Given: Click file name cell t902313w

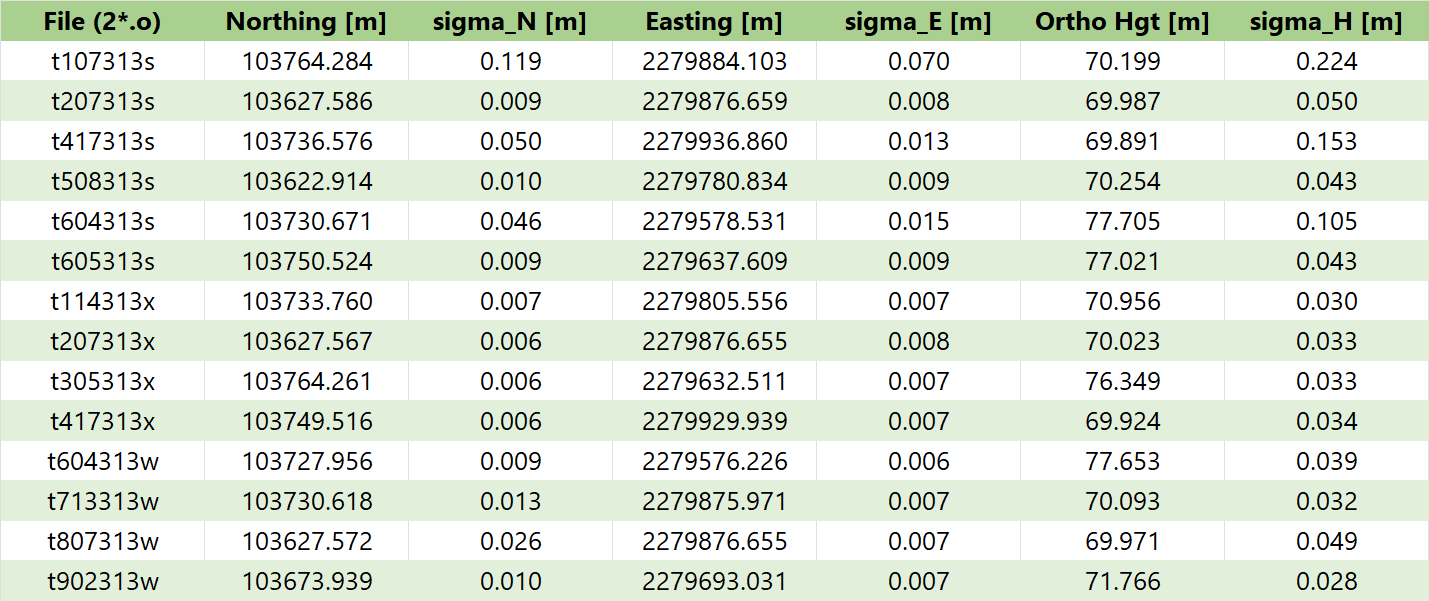Looking at the screenshot, I should point(102,582).
